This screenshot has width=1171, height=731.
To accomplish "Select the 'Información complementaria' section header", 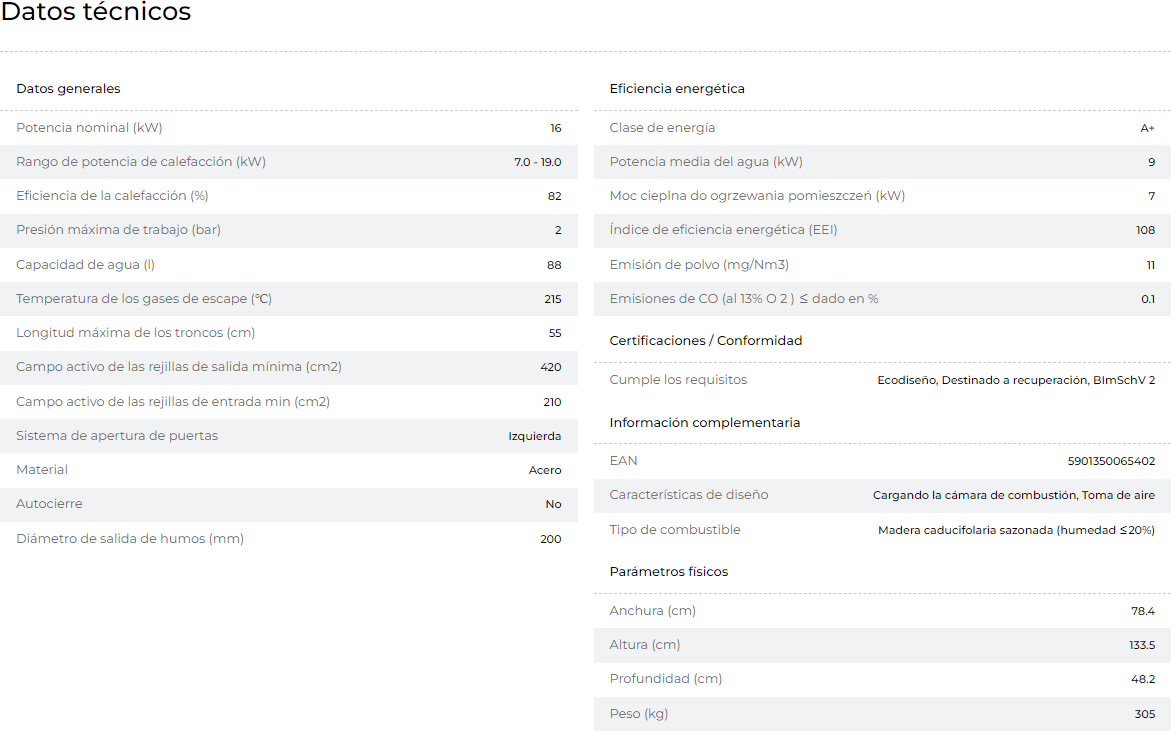I will point(705,423).
